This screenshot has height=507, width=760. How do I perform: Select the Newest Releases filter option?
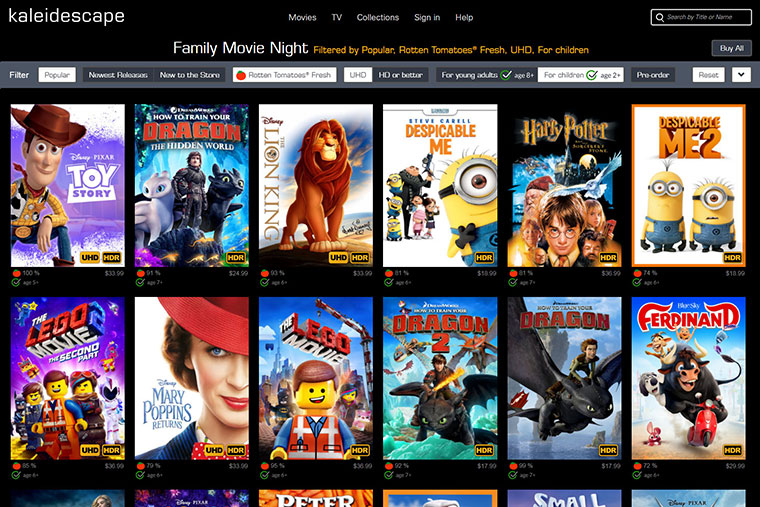tap(118, 75)
